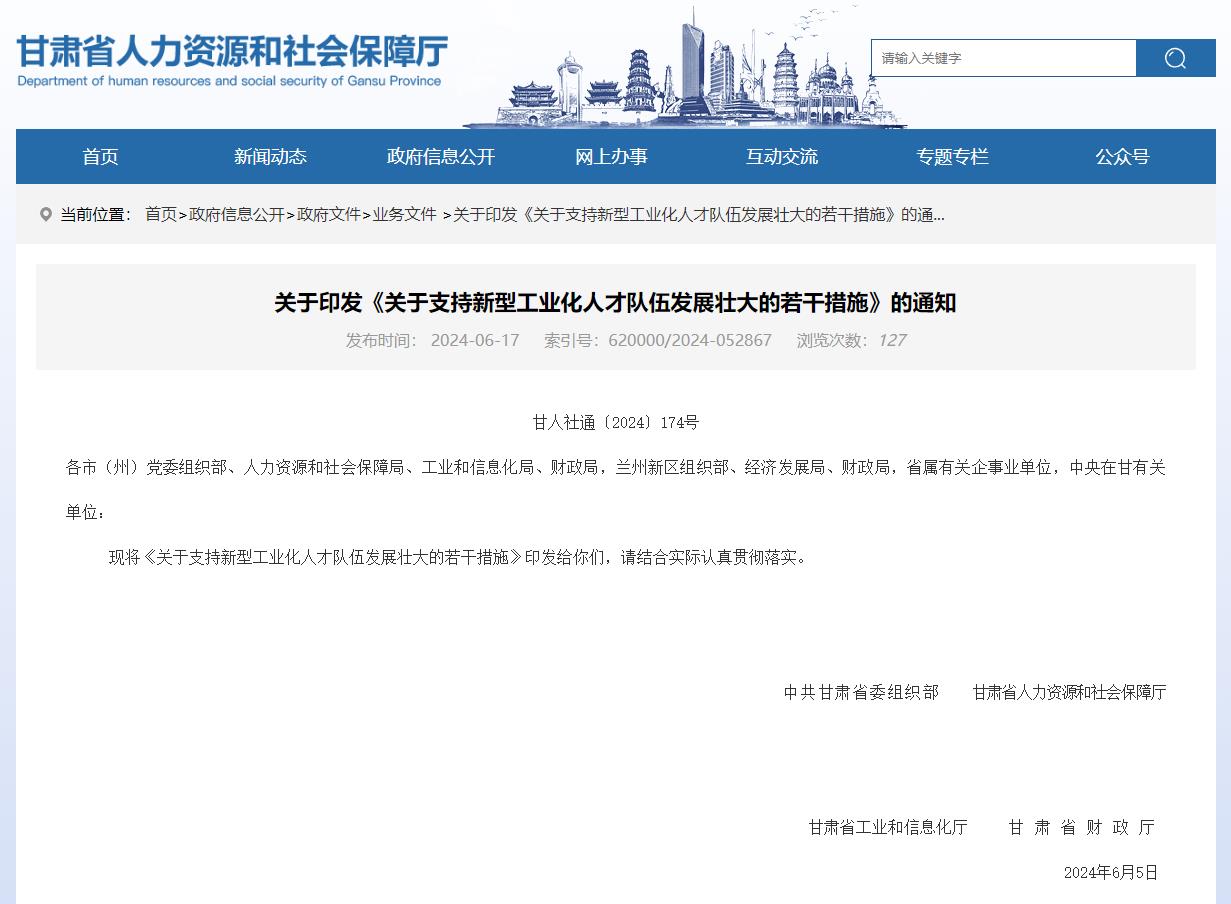1231x904 pixels.
Task: Click the date 2024年6月5日
Action: [1111, 872]
